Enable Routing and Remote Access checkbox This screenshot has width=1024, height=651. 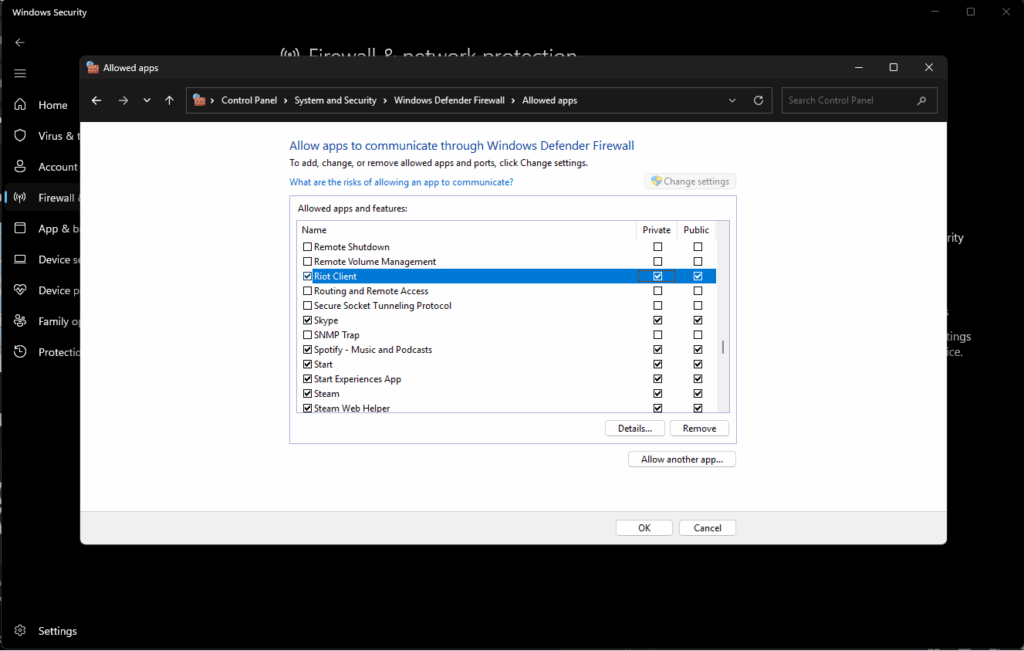[x=307, y=291]
